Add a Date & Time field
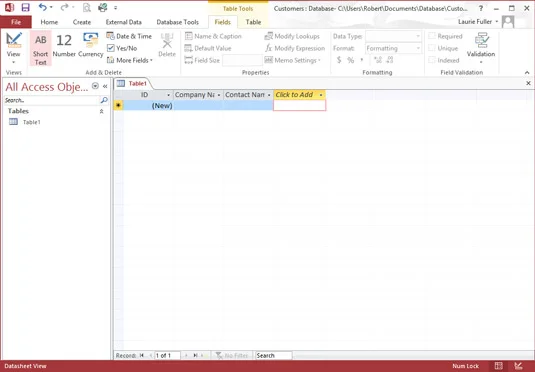Screen dimensions: 535x372 (x=129, y=36)
